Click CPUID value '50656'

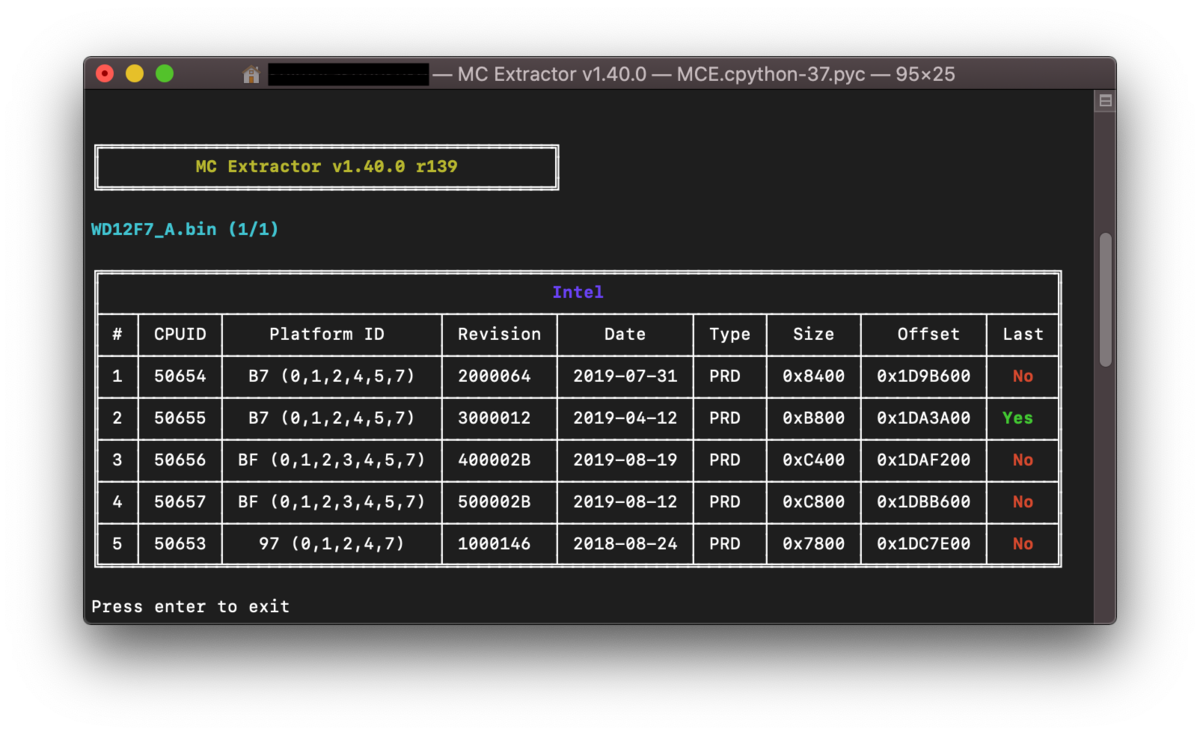(180, 460)
